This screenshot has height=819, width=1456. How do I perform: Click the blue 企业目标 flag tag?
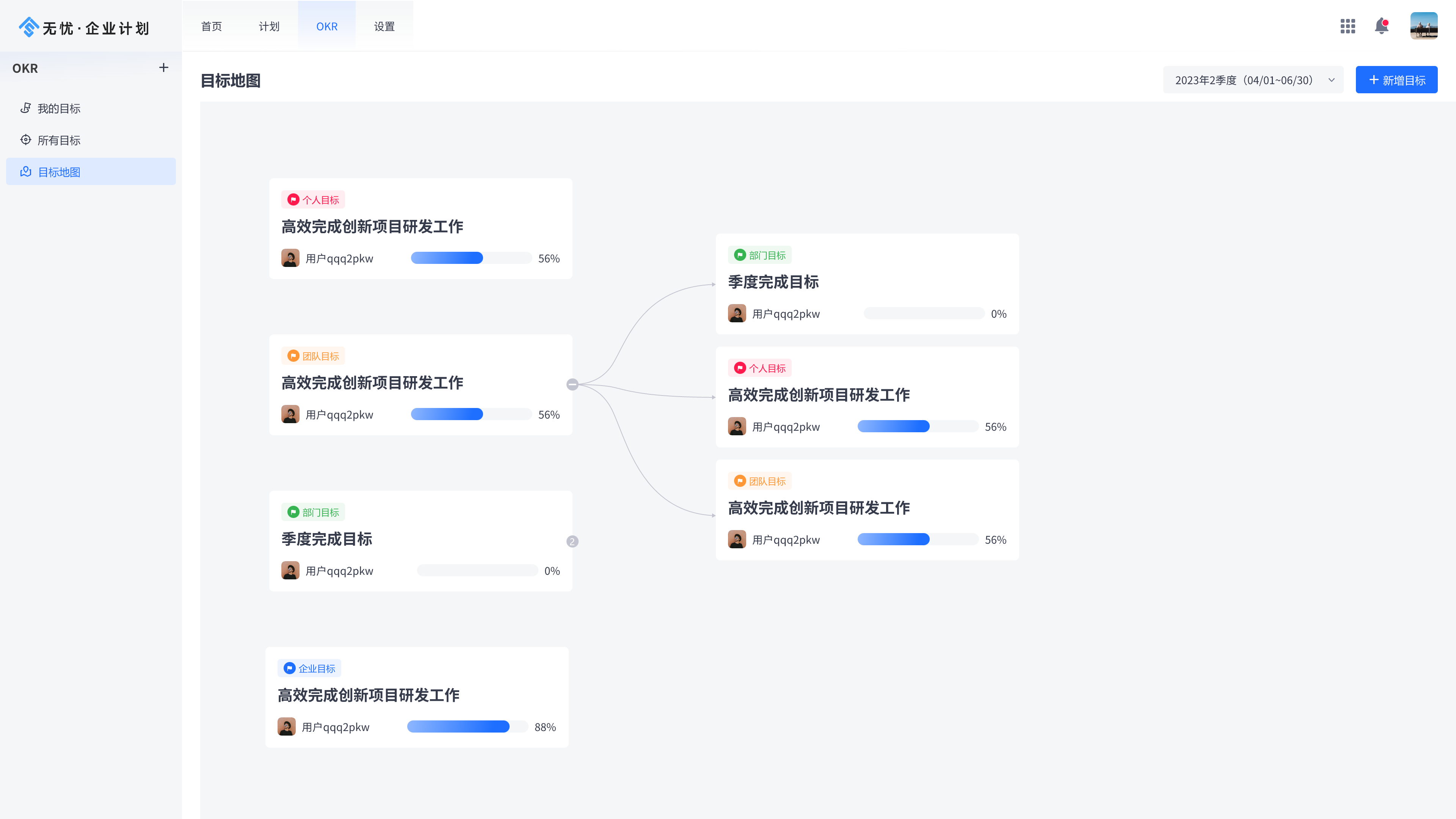coord(309,668)
